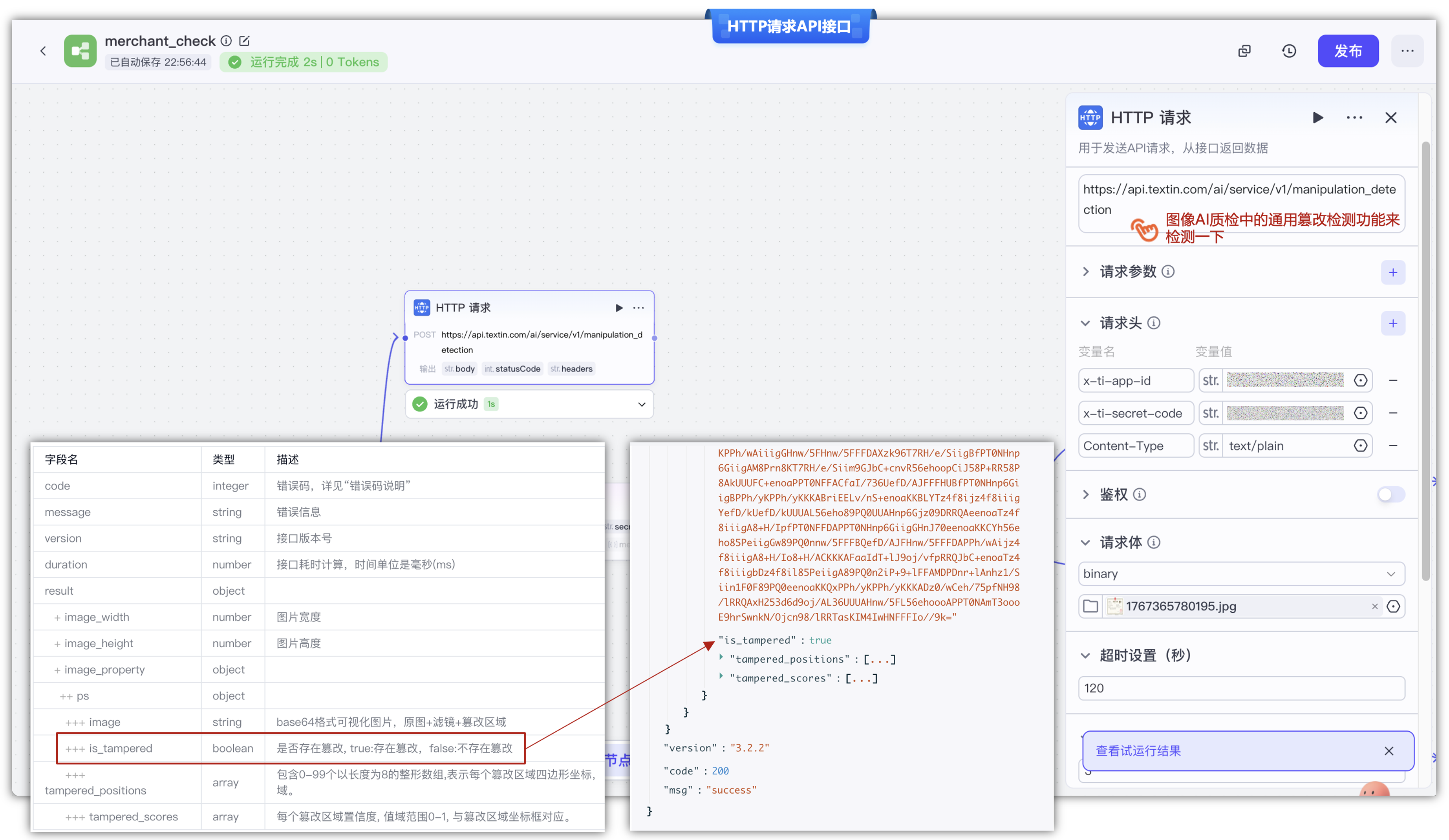Click the 查看试运行结果 link
Screen dimensions: 1449x840
(x=1138, y=751)
